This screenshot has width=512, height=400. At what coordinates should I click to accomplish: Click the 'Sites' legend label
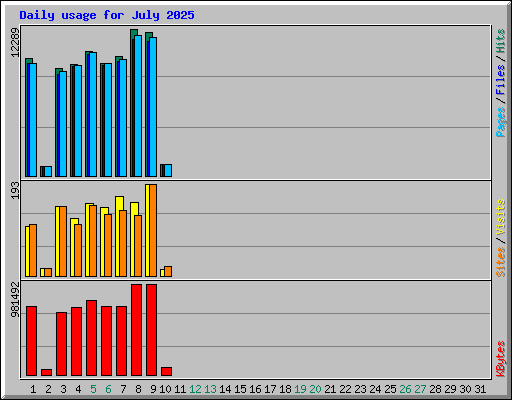click(501, 262)
